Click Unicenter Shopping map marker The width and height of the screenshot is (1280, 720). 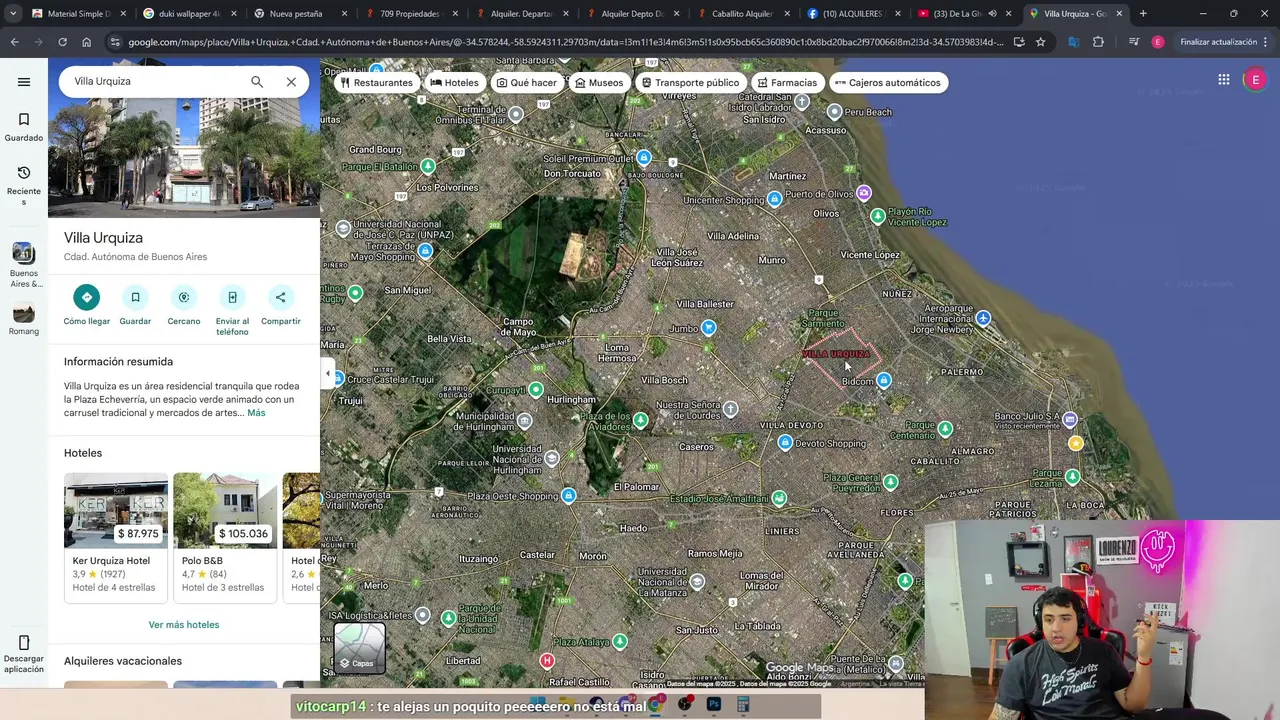click(x=774, y=200)
